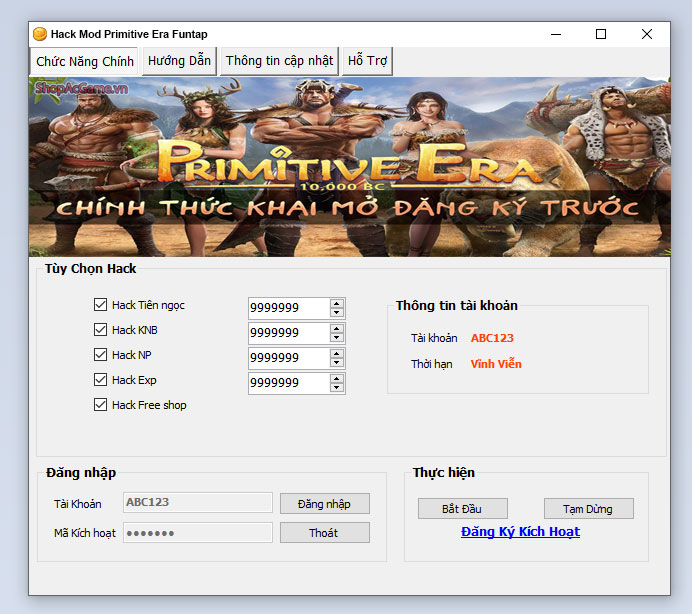Uncheck the Hack Free shop checkbox
The height and width of the screenshot is (616, 693).
pyautogui.click(x=100, y=405)
